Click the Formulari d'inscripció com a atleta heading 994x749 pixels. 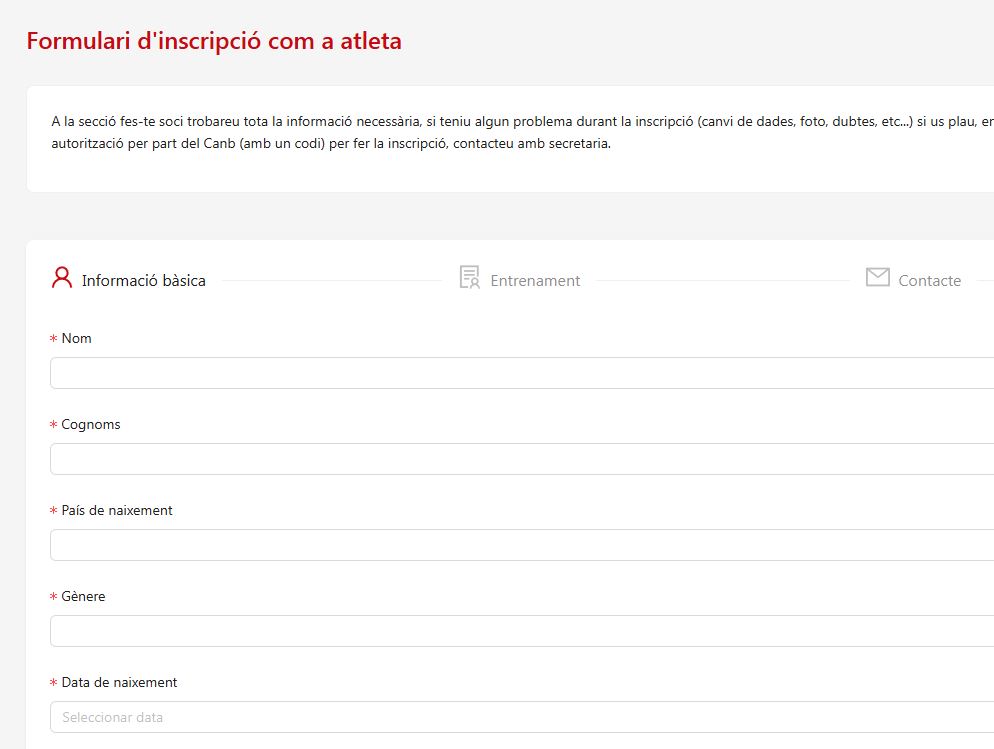(214, 41)
